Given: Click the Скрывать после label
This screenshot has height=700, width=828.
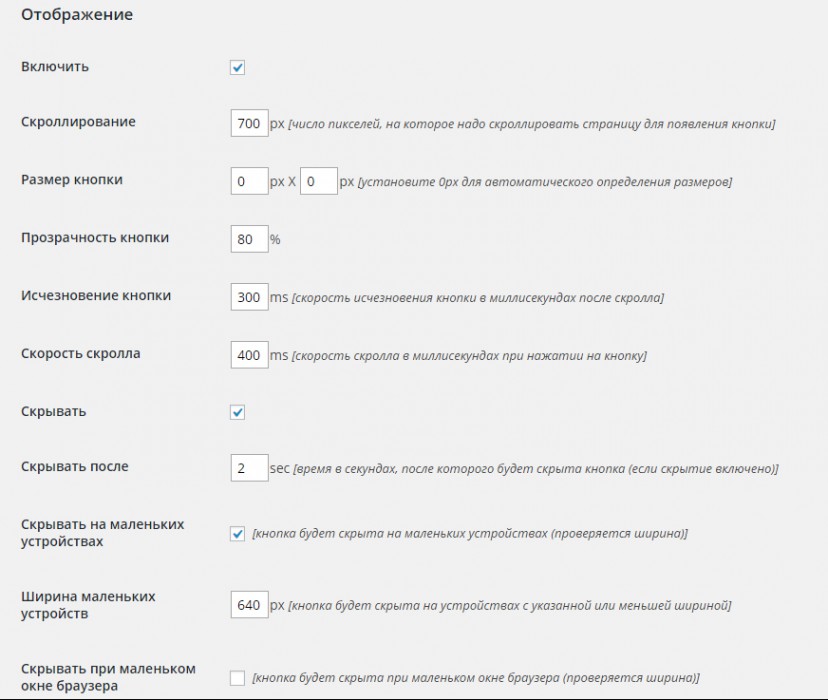Looking at the screenshot, I should pyautogui.click(x=74, y=467).
